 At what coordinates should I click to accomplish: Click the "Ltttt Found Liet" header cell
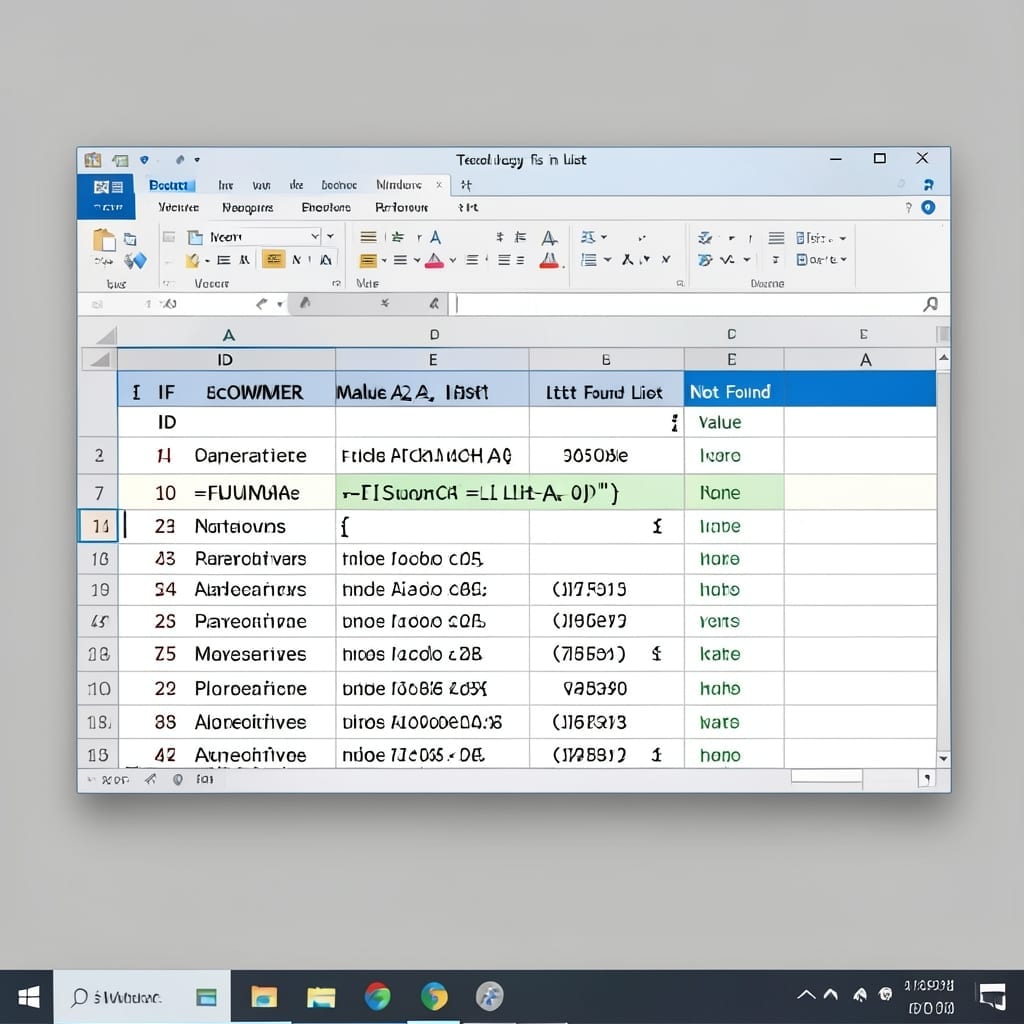click(x=606, y=392)
